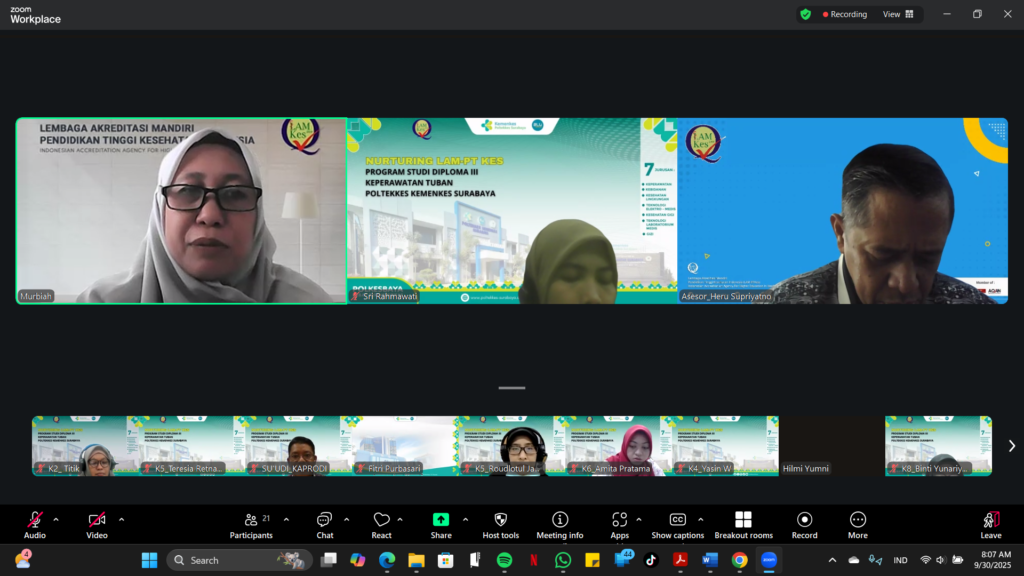Open Adobe Acrobat from the taskbar
The height and width of the screenshot is (576, 1024).
[680, 560]
